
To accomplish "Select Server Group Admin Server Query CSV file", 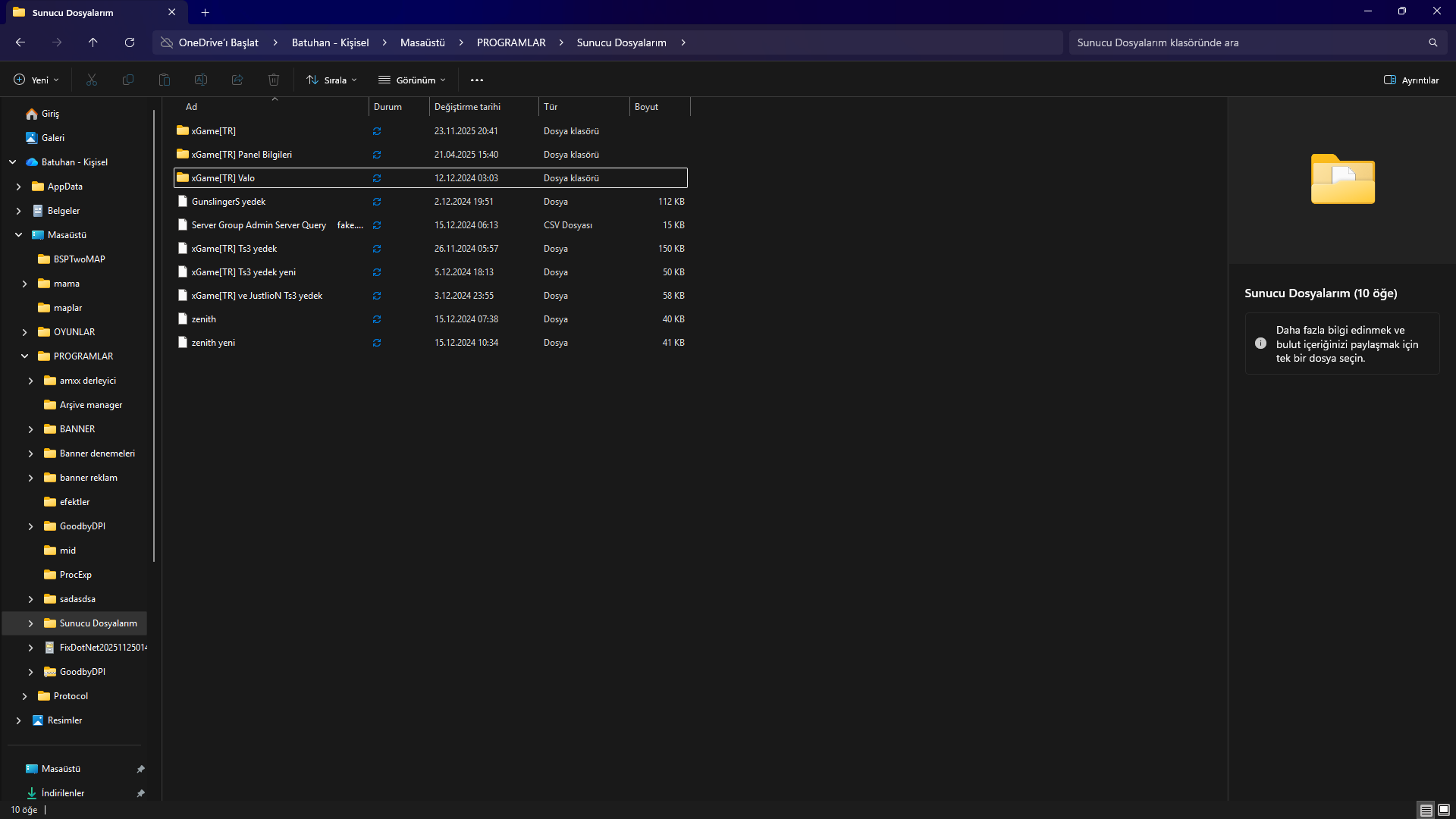I will click(x=431, y=225).
